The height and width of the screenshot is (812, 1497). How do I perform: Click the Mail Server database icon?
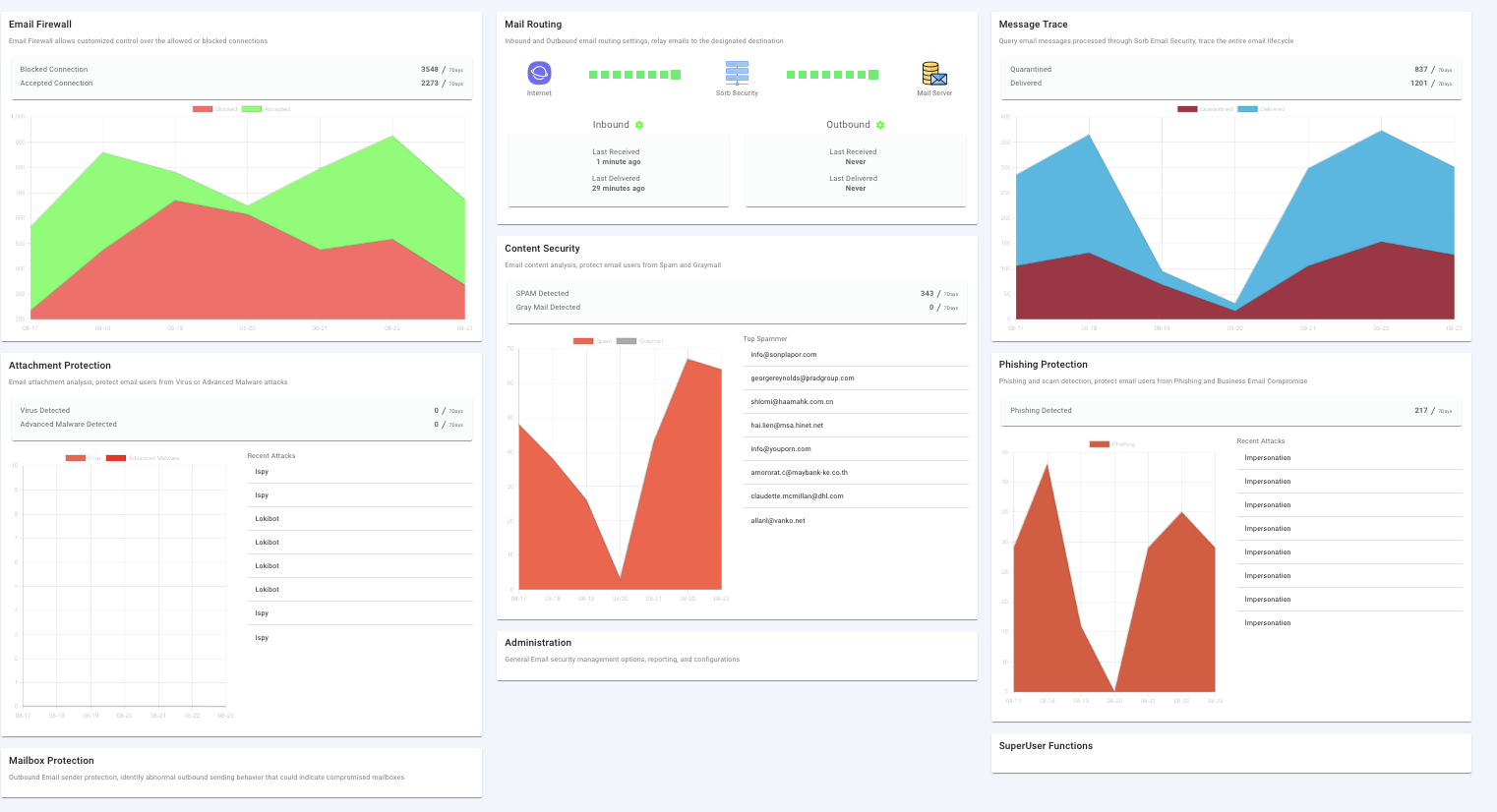pos(934,74)
